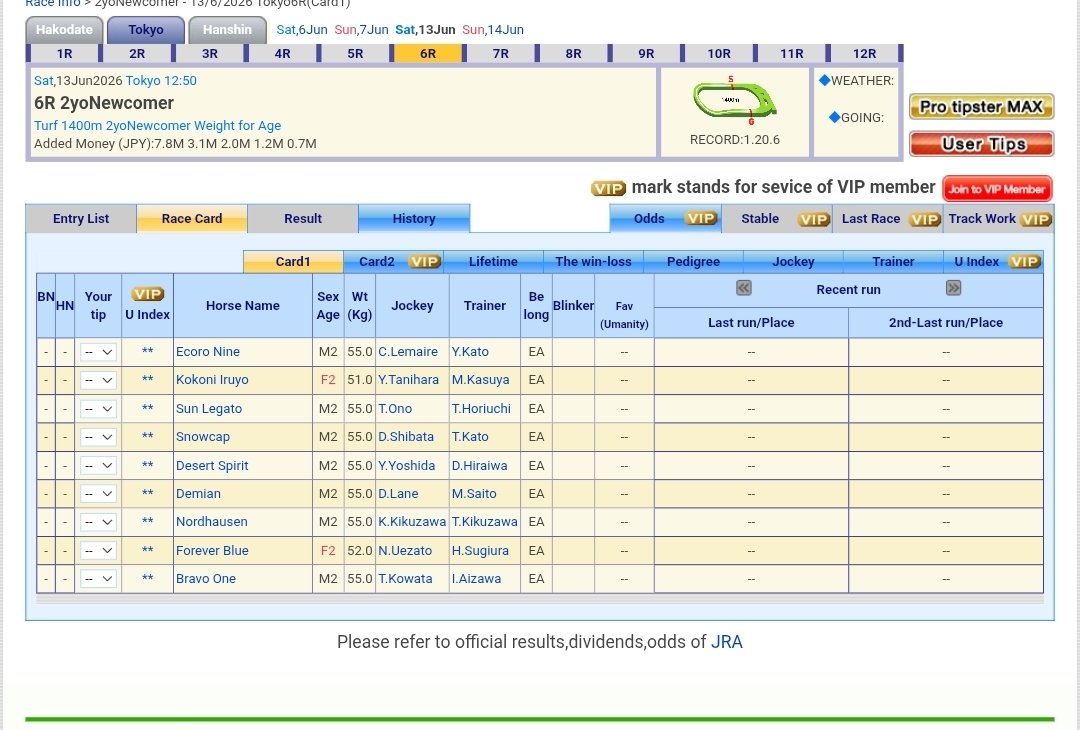Switch to The win-loss sub-tab
Viewport: 1080px width, 730px height.
click(x=593, y=262)
